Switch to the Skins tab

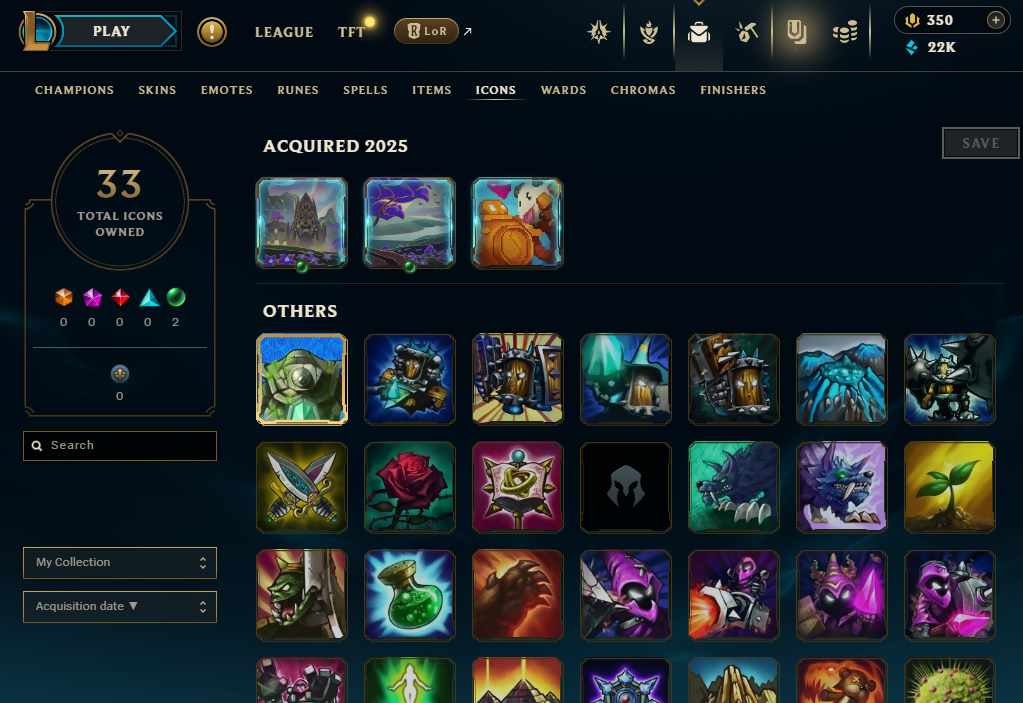[x=157, y=90]
